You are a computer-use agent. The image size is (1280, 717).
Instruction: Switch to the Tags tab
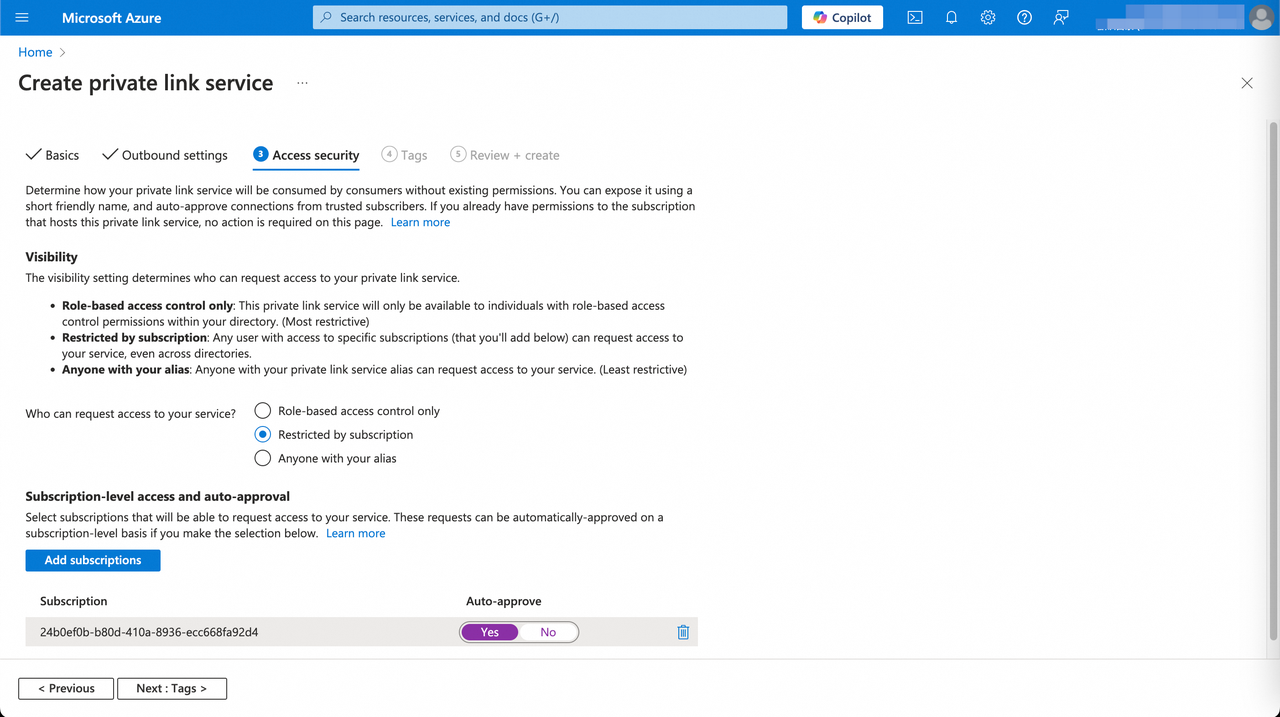tap(404, 155)
